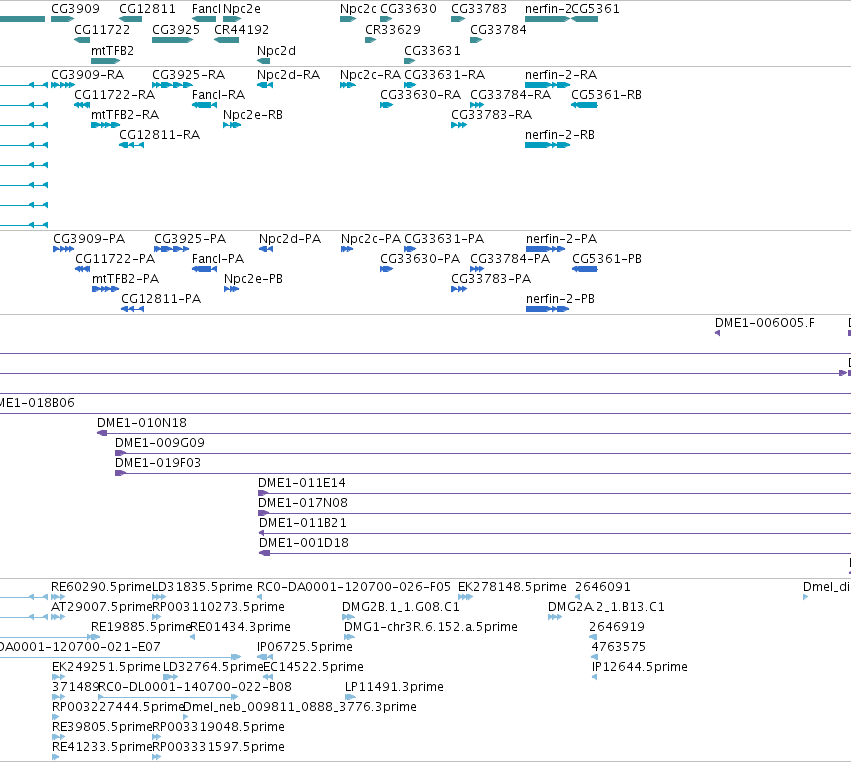Click the IP12644.5prime EST label
This screenshot has height=762, width=851.
point(640,667)
